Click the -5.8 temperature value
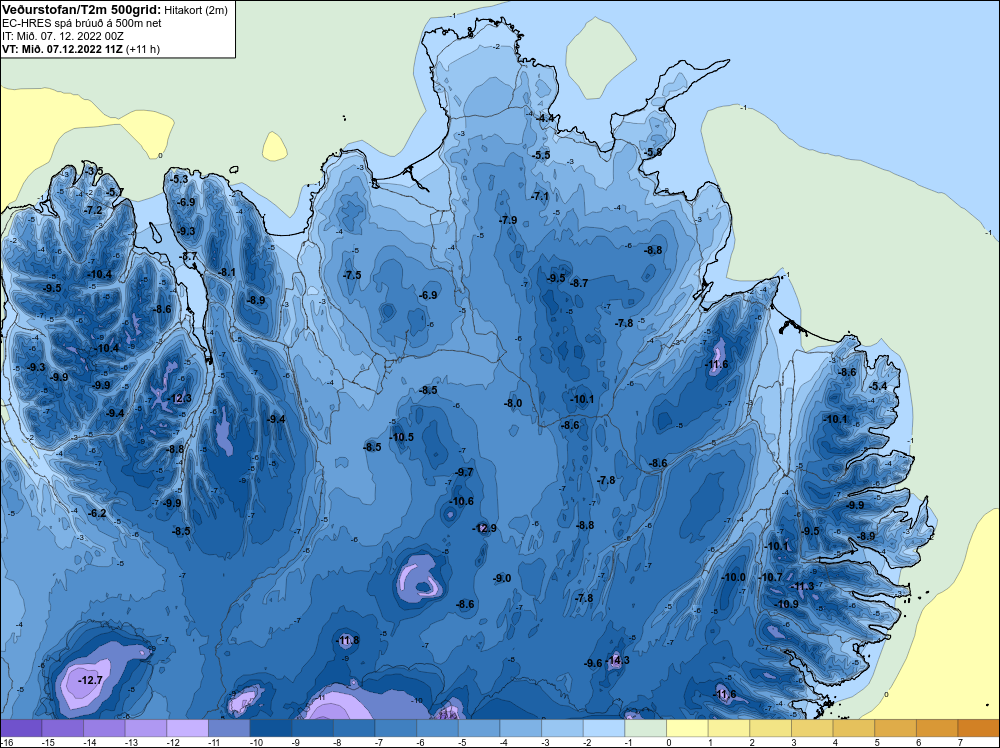Image resolution: width=1000 pixels, height=748 pixels. [654, 152]
